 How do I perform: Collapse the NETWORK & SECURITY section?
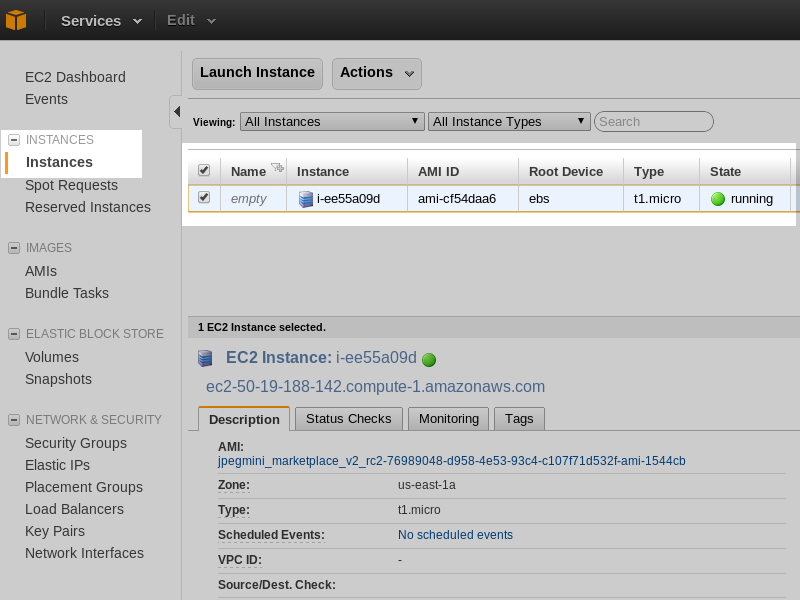coord(14,420)
